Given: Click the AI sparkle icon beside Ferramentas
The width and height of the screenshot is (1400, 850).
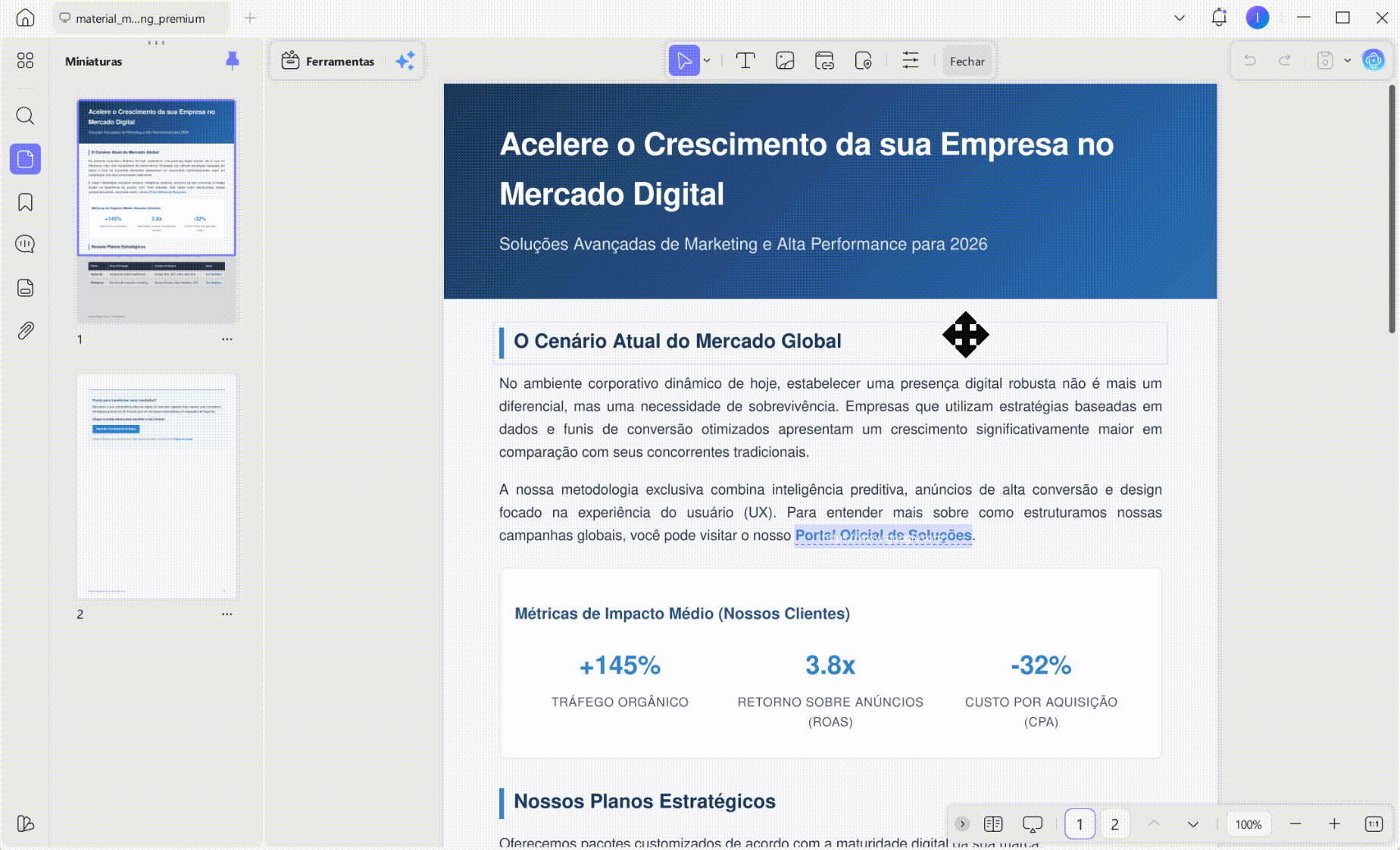Looking at the screenshot, I should click(405, 61).
